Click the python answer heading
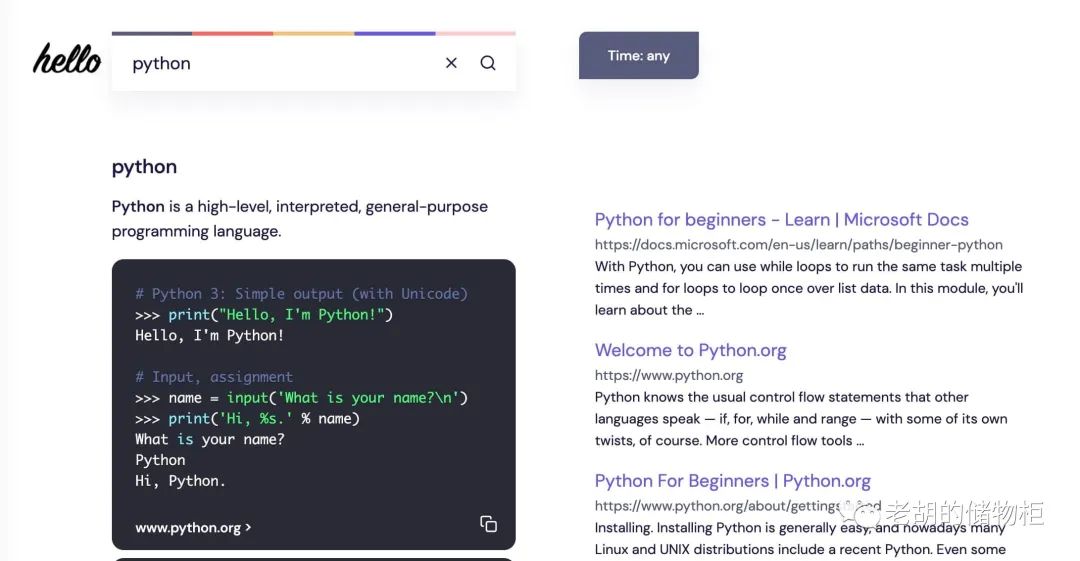This screenshot has width=1080, height=561. tap(144, 167)
